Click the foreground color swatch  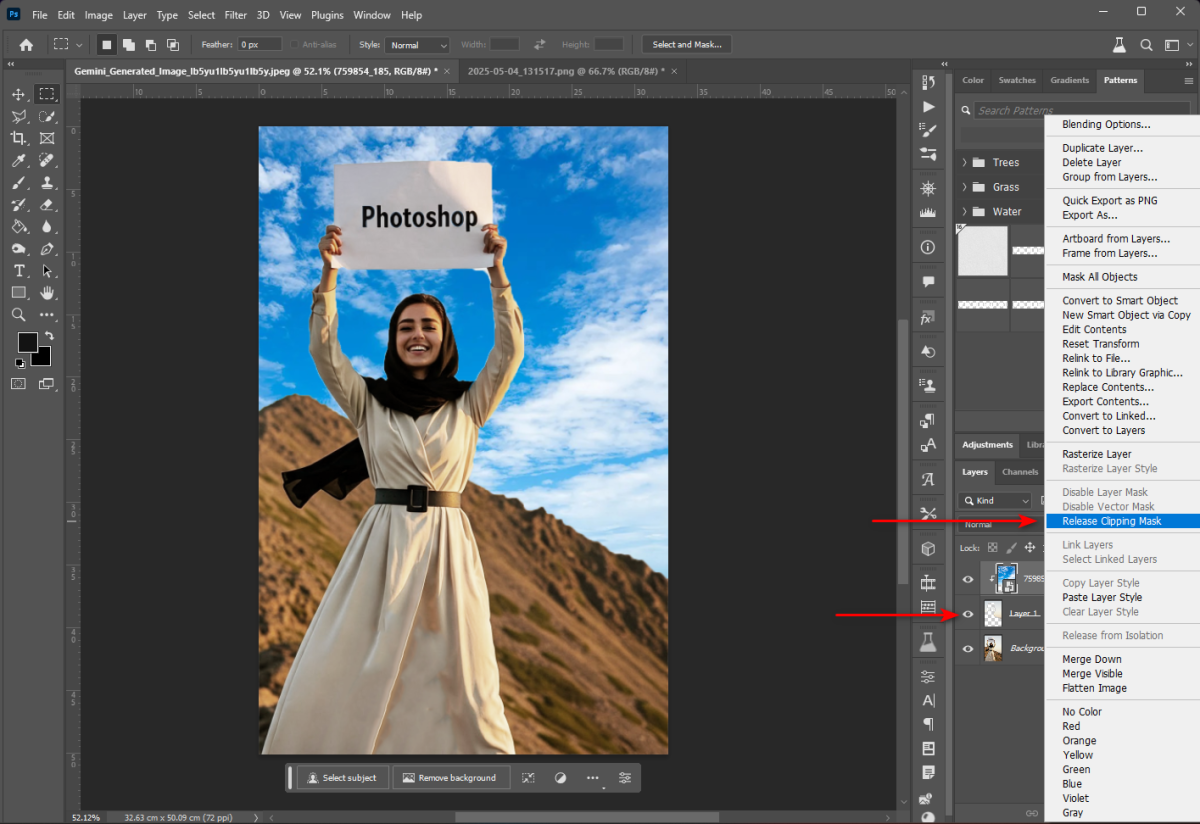26,342
